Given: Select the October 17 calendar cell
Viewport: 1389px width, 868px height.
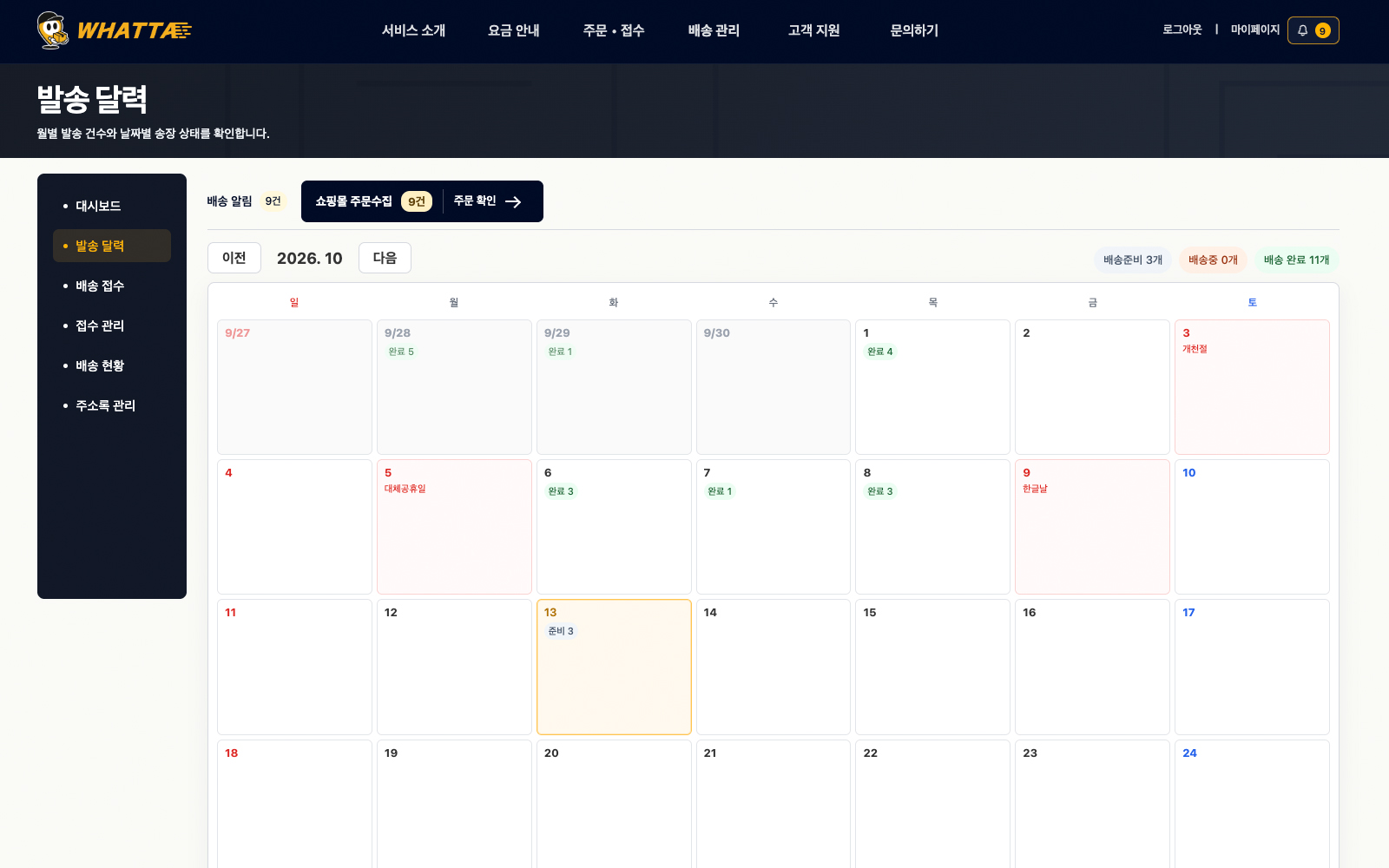Looking at the screenshot, I should tap(1252, 667).
